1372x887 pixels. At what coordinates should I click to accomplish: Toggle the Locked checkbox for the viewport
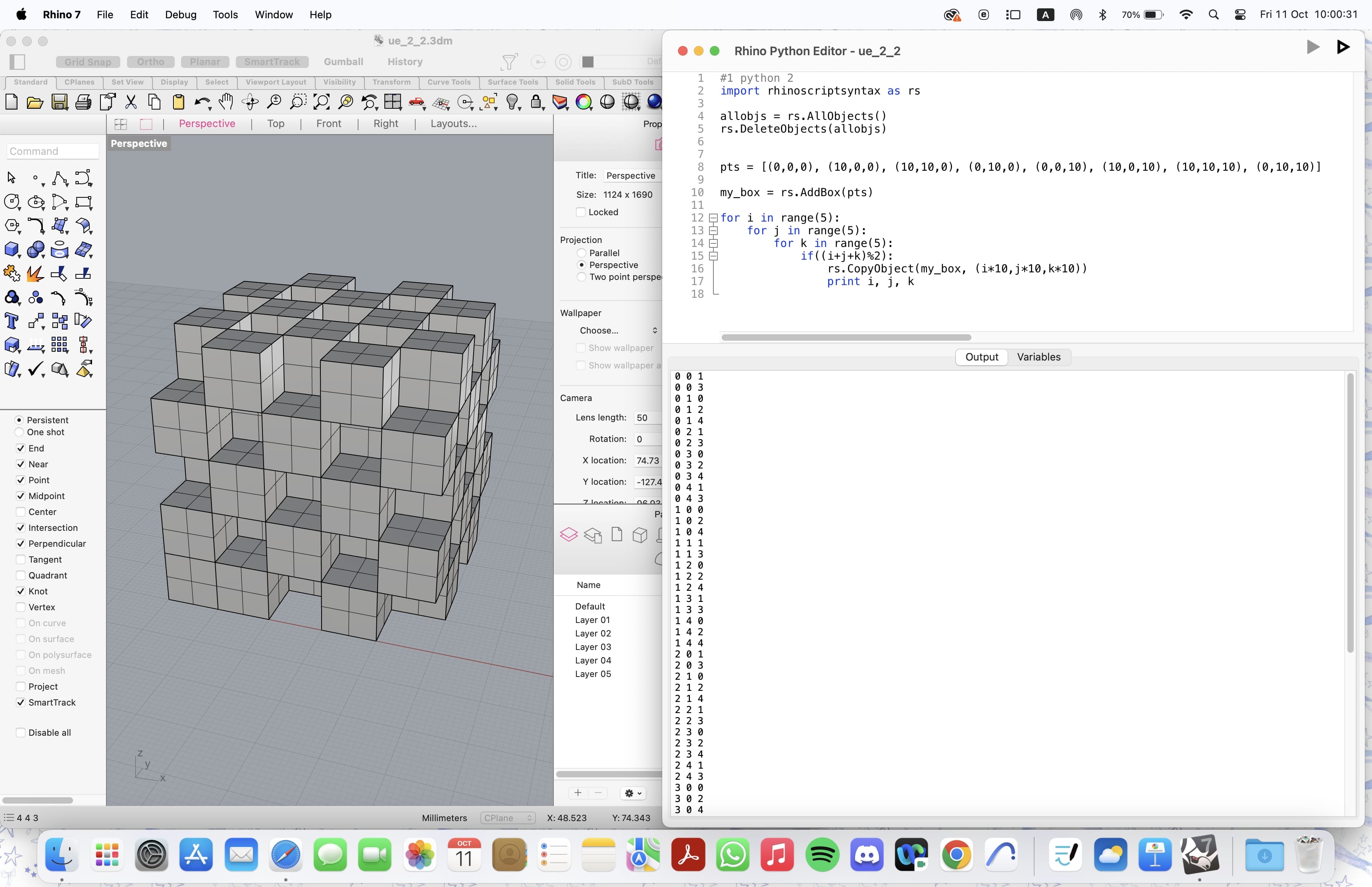click(582, 212)
